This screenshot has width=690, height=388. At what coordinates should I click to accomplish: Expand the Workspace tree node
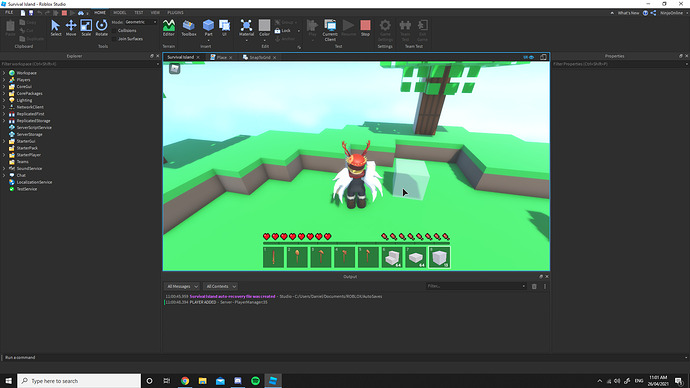tap(4, 73)
